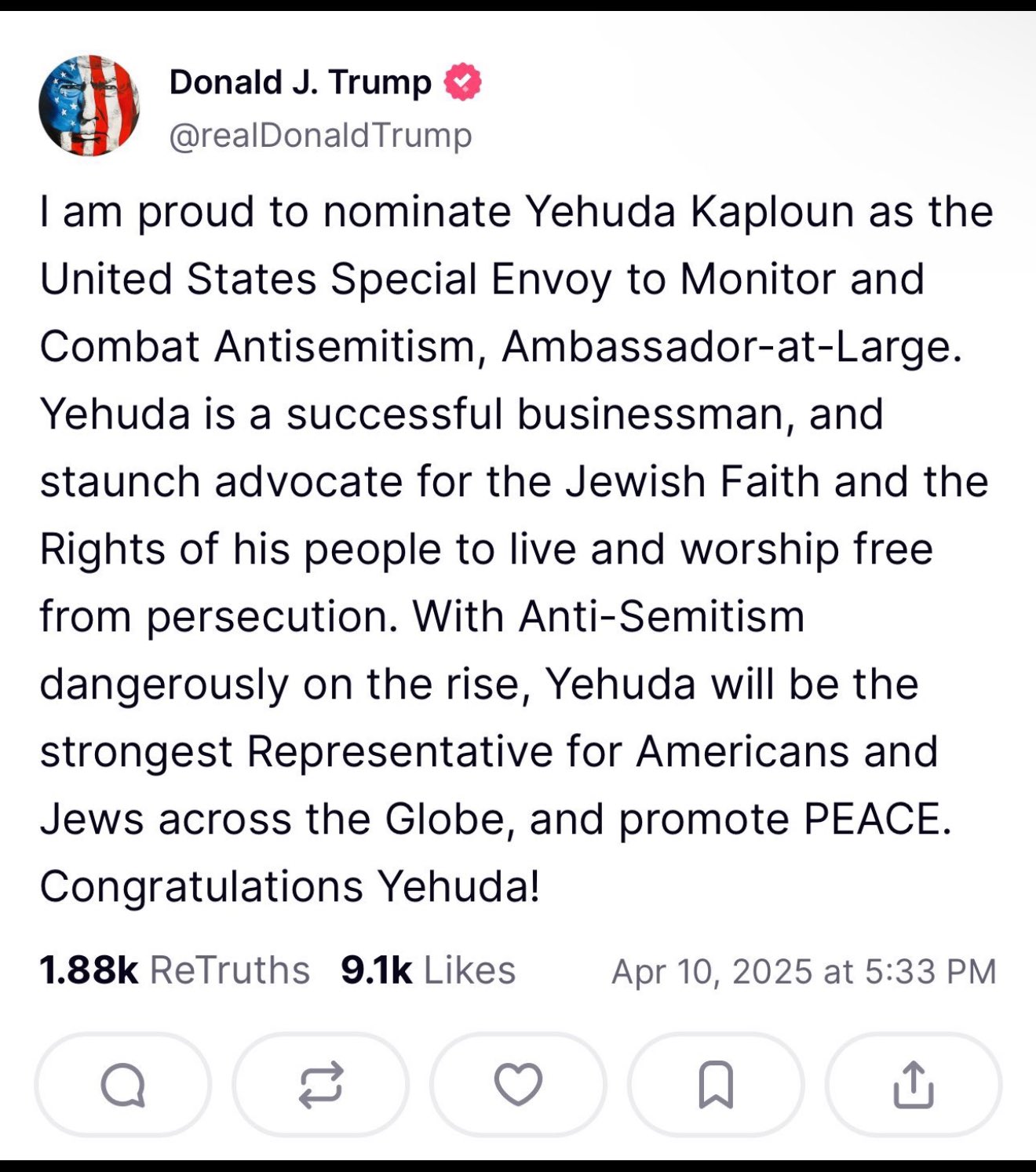Tap the 9.1k likes count number

(377, 970)
